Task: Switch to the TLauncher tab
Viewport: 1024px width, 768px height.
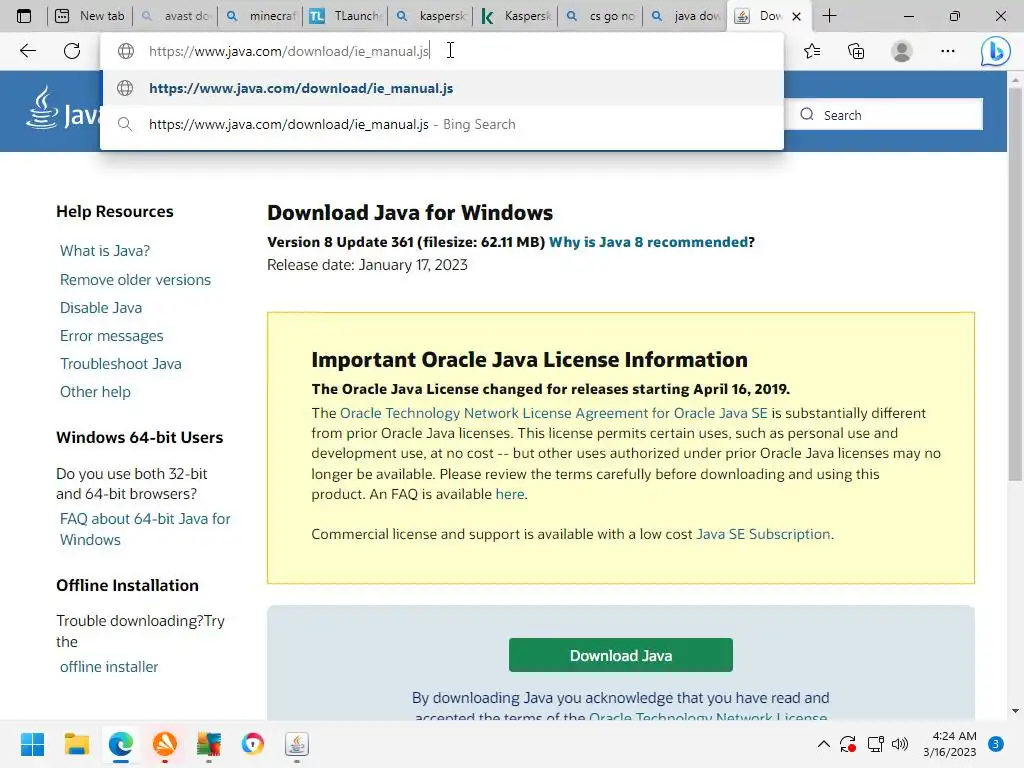Action: click(345, 16)
